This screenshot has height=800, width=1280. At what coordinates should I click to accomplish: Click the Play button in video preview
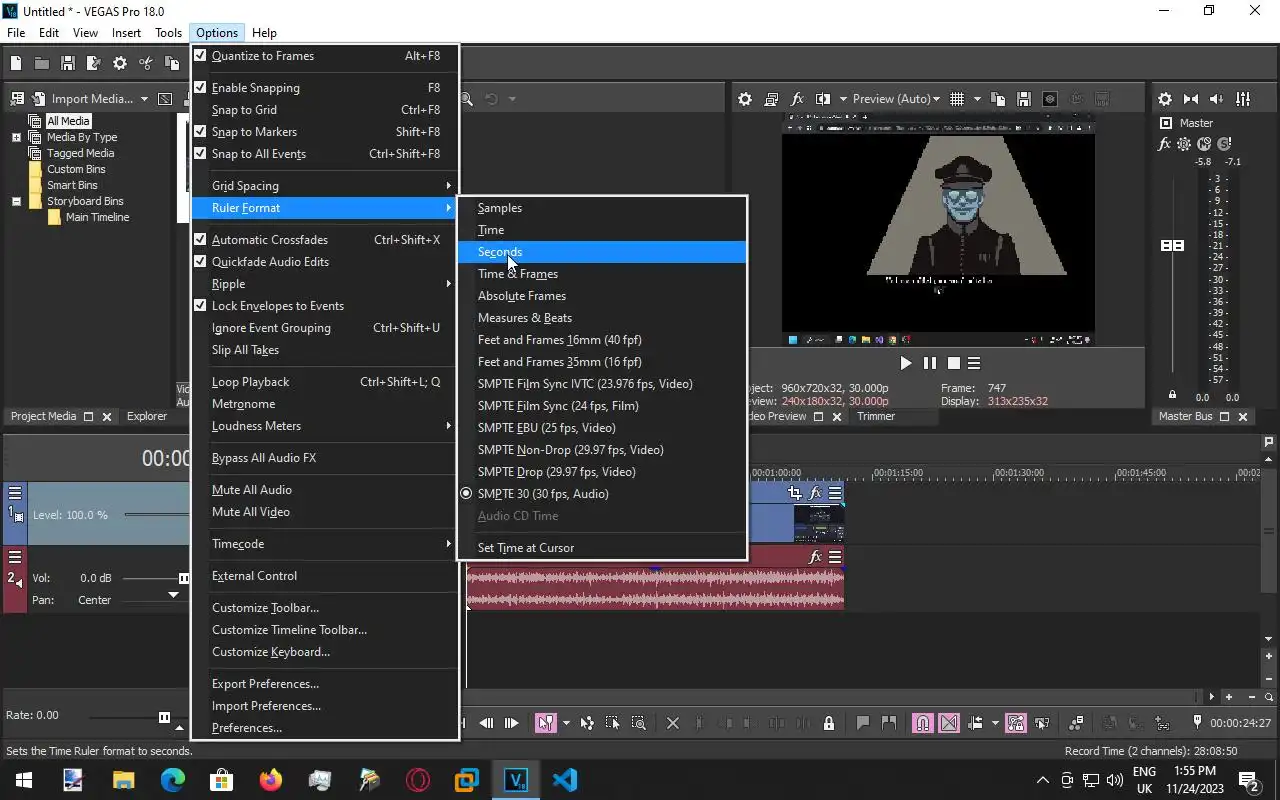[906, 363]
